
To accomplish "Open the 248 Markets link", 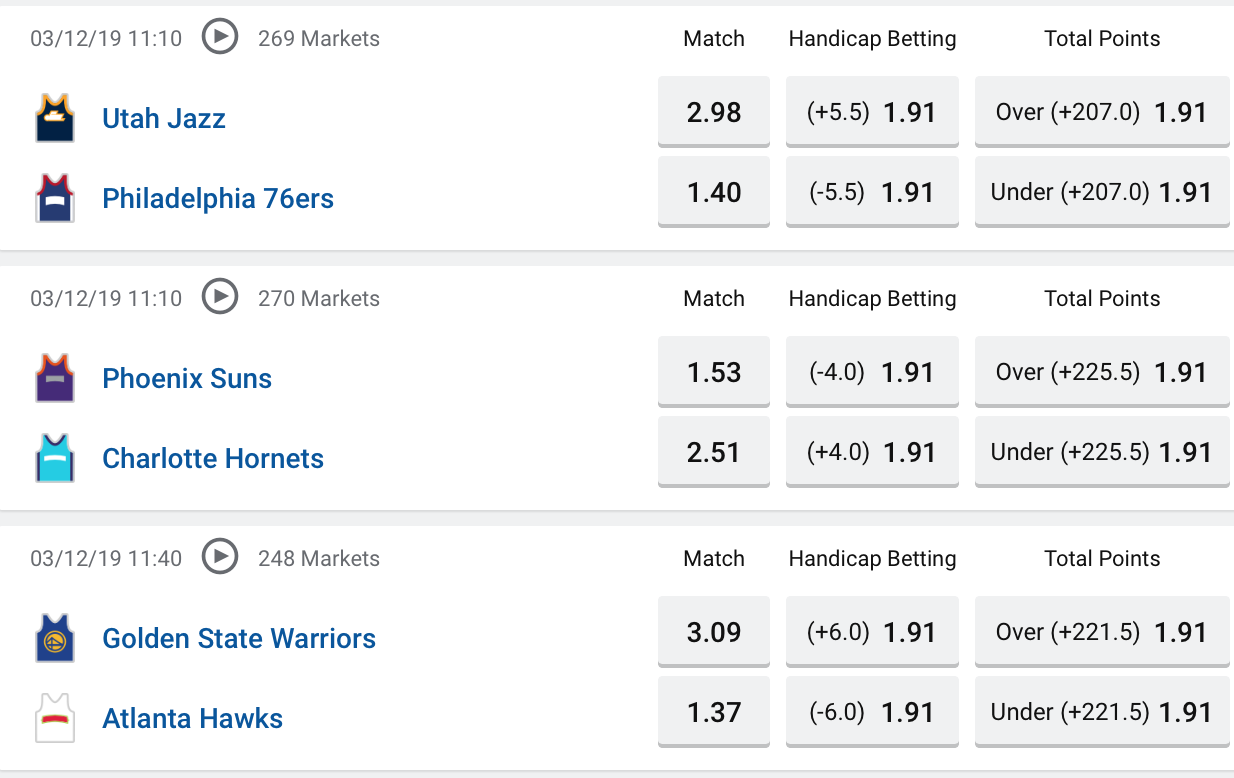I will [x=319, y=558].
